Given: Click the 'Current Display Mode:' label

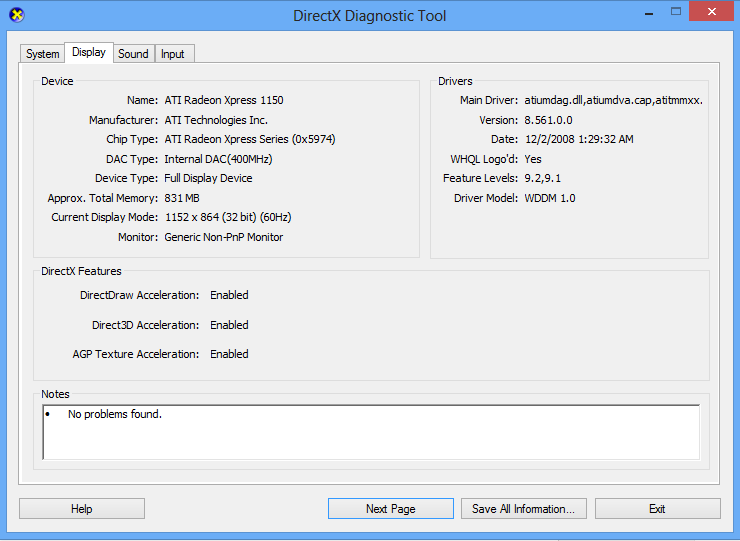Looking at the screenshot, I should [x=105, y=217].
